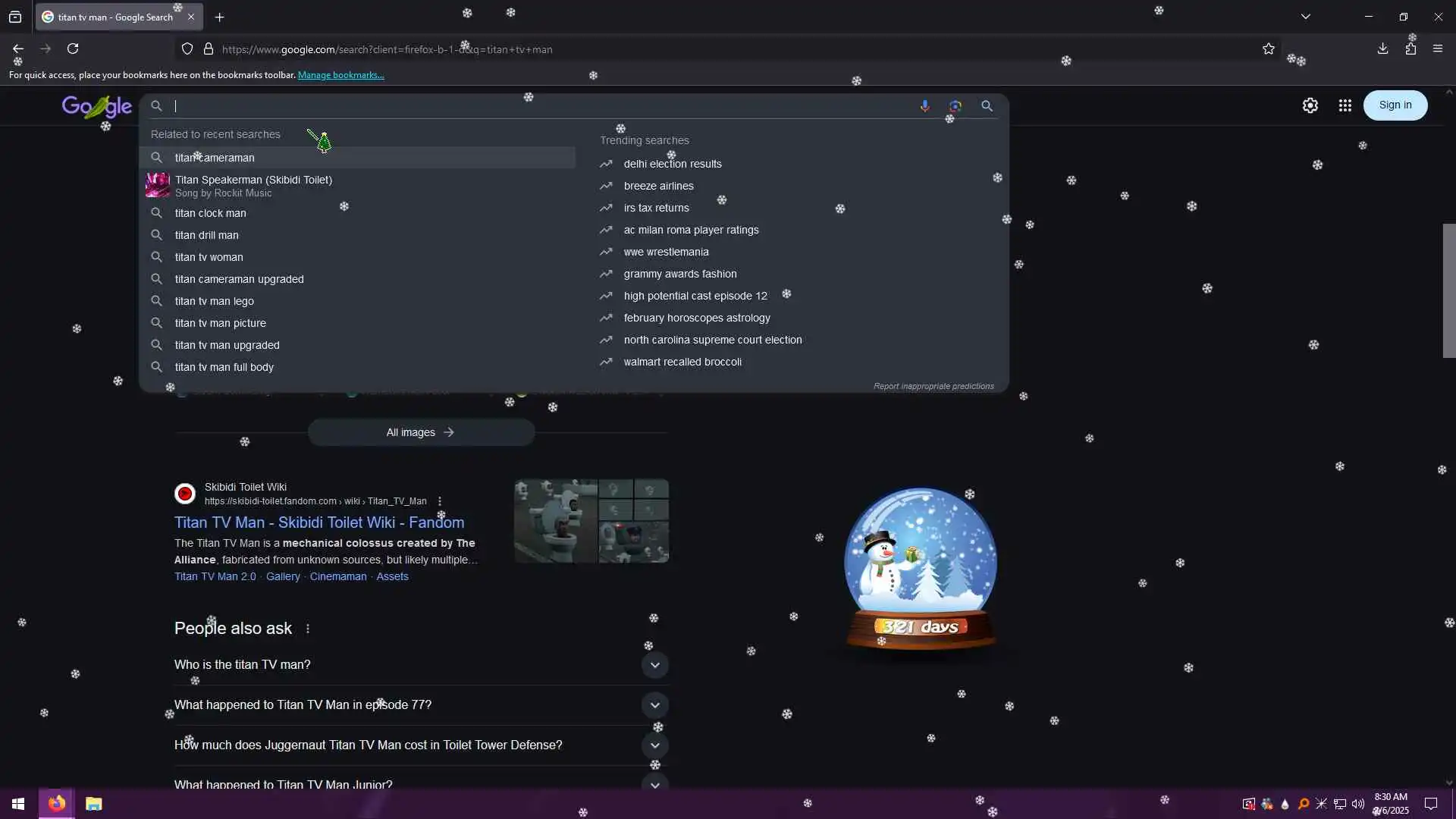The height and width of the screenshot is (819, 1456).
Task: Select "delhi election results" trending search
Action: tap(672, 164)
